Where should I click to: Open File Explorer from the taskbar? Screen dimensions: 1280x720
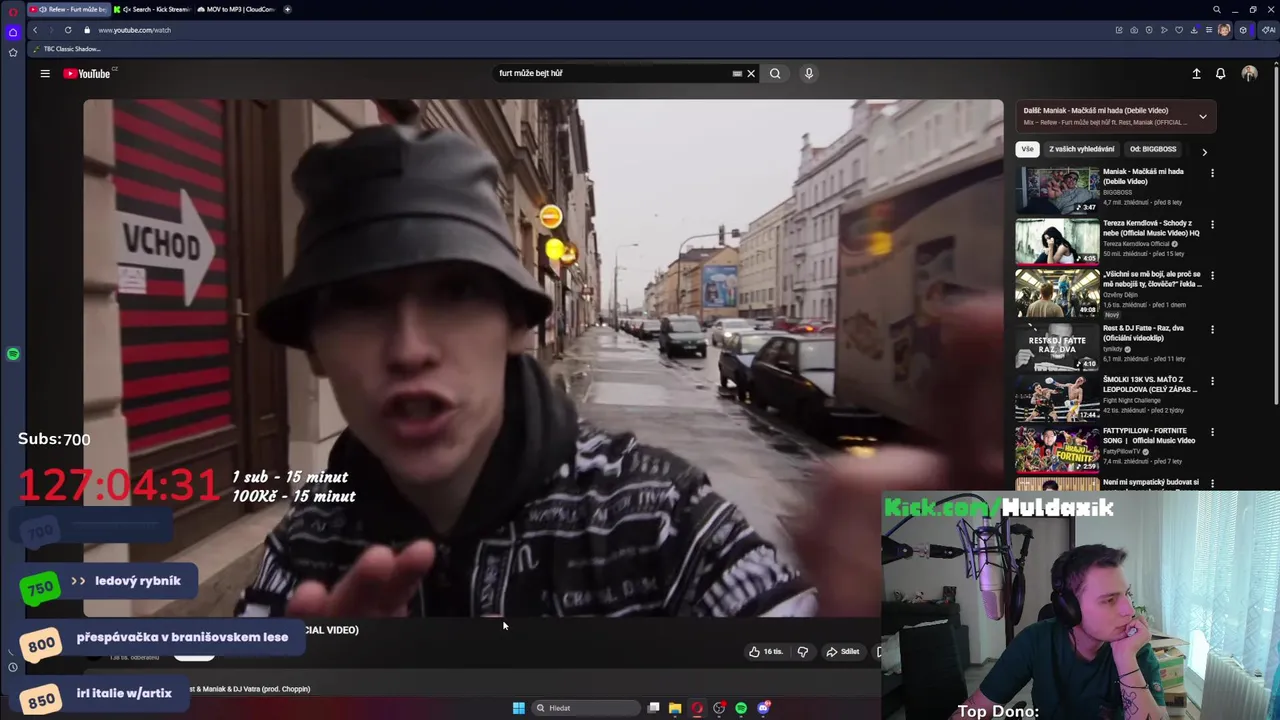675,708
